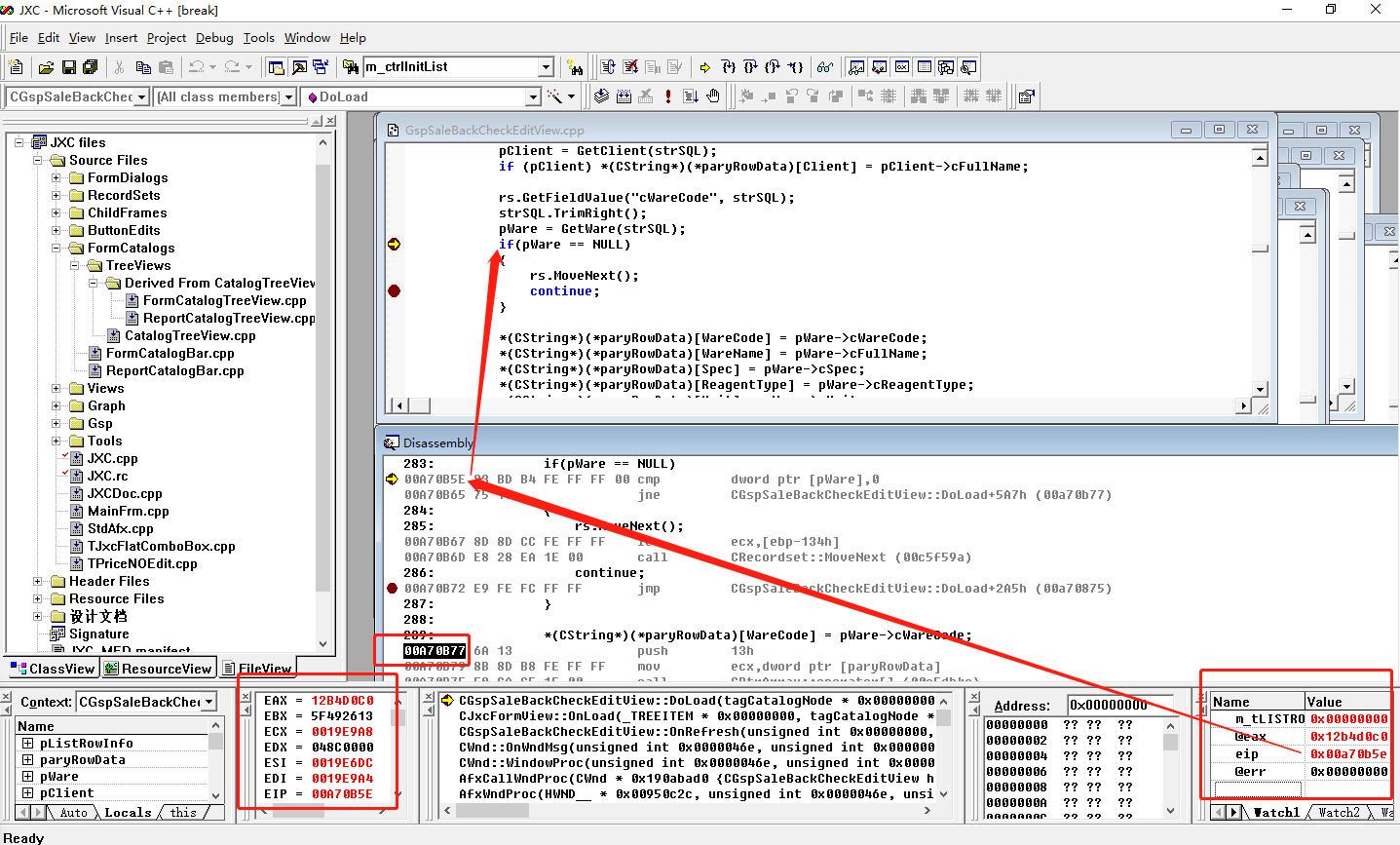Click the Save All toolbar icon
1400x845 pixels.
(x=91, y=67)
